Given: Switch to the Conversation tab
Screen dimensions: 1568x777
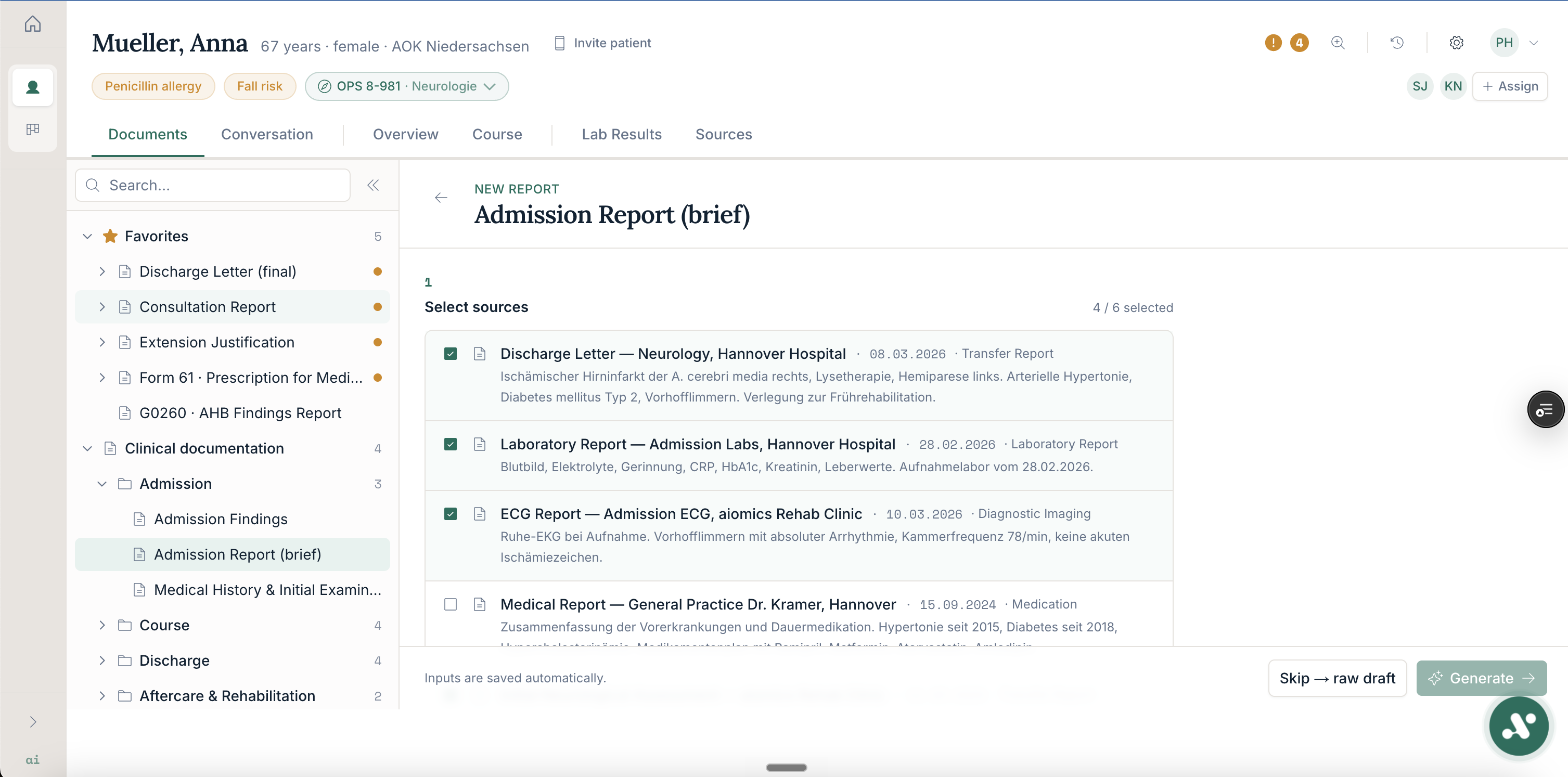Looking at the screenshot, I should pos(266,135).
